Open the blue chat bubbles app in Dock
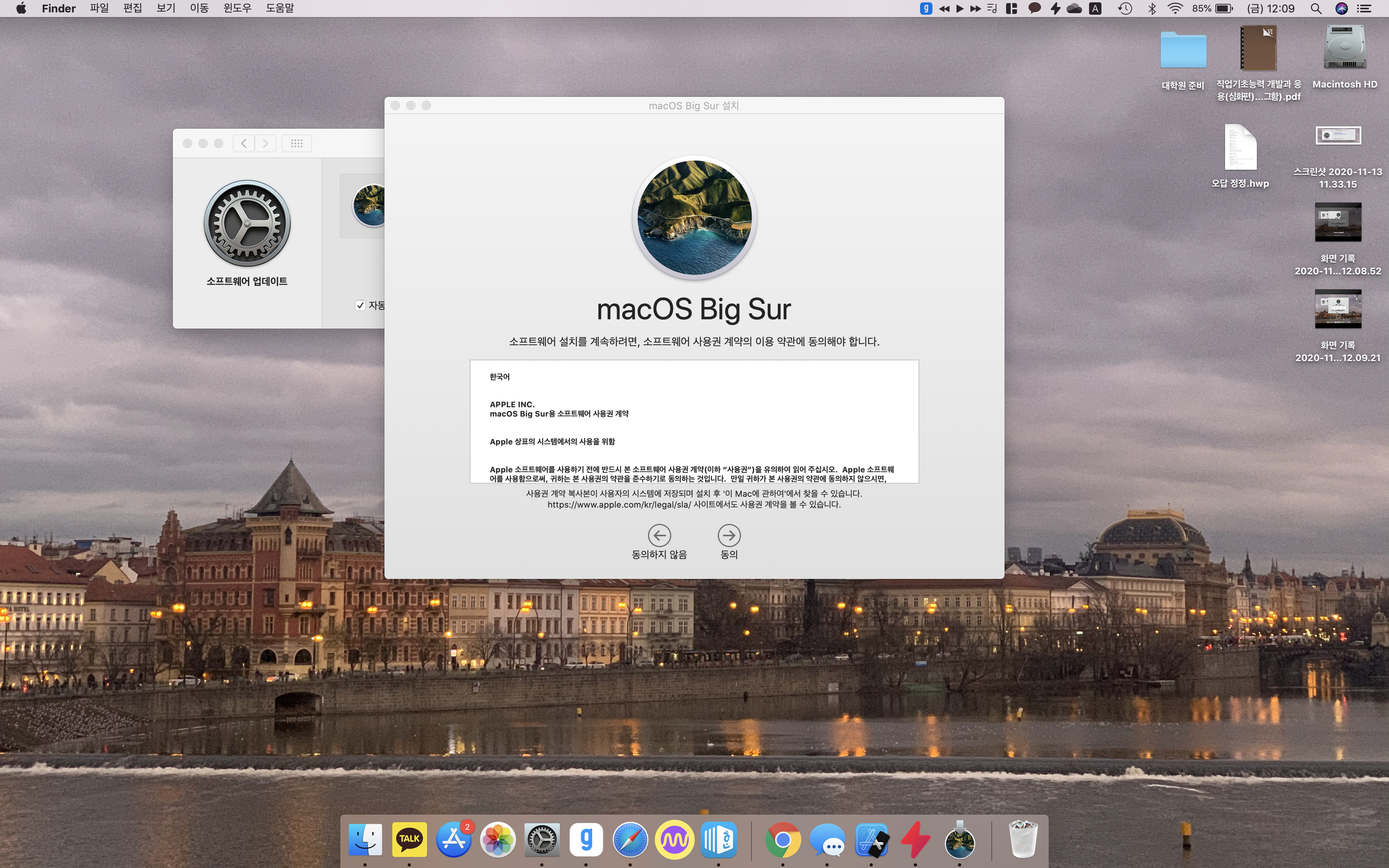Image resolution: width=1389 pixels, height=868 pixels. [827, 839]
